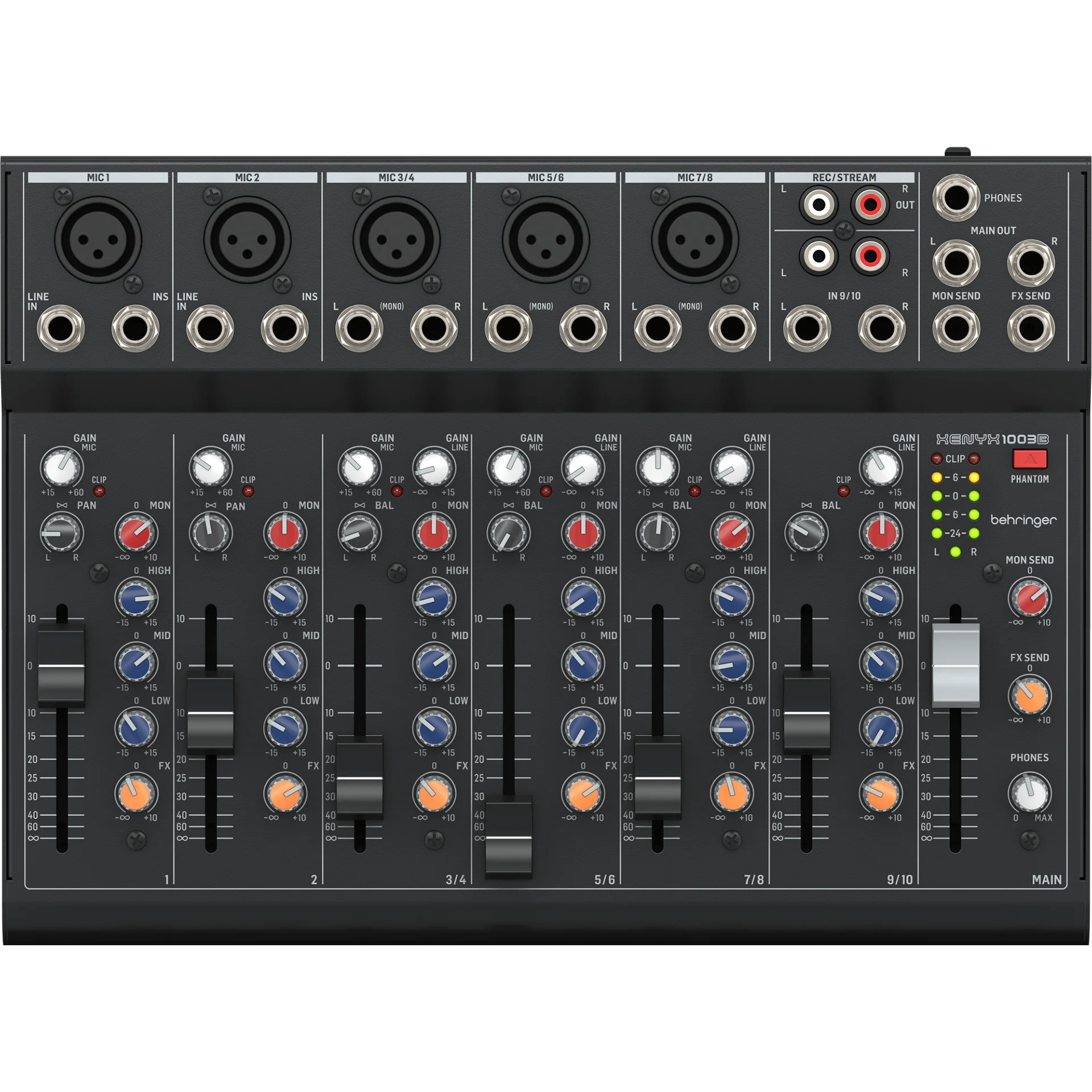Click the channel 1 orange FX knob
The width and height of the screenshot is (1092, 1092).
[136, 793]
